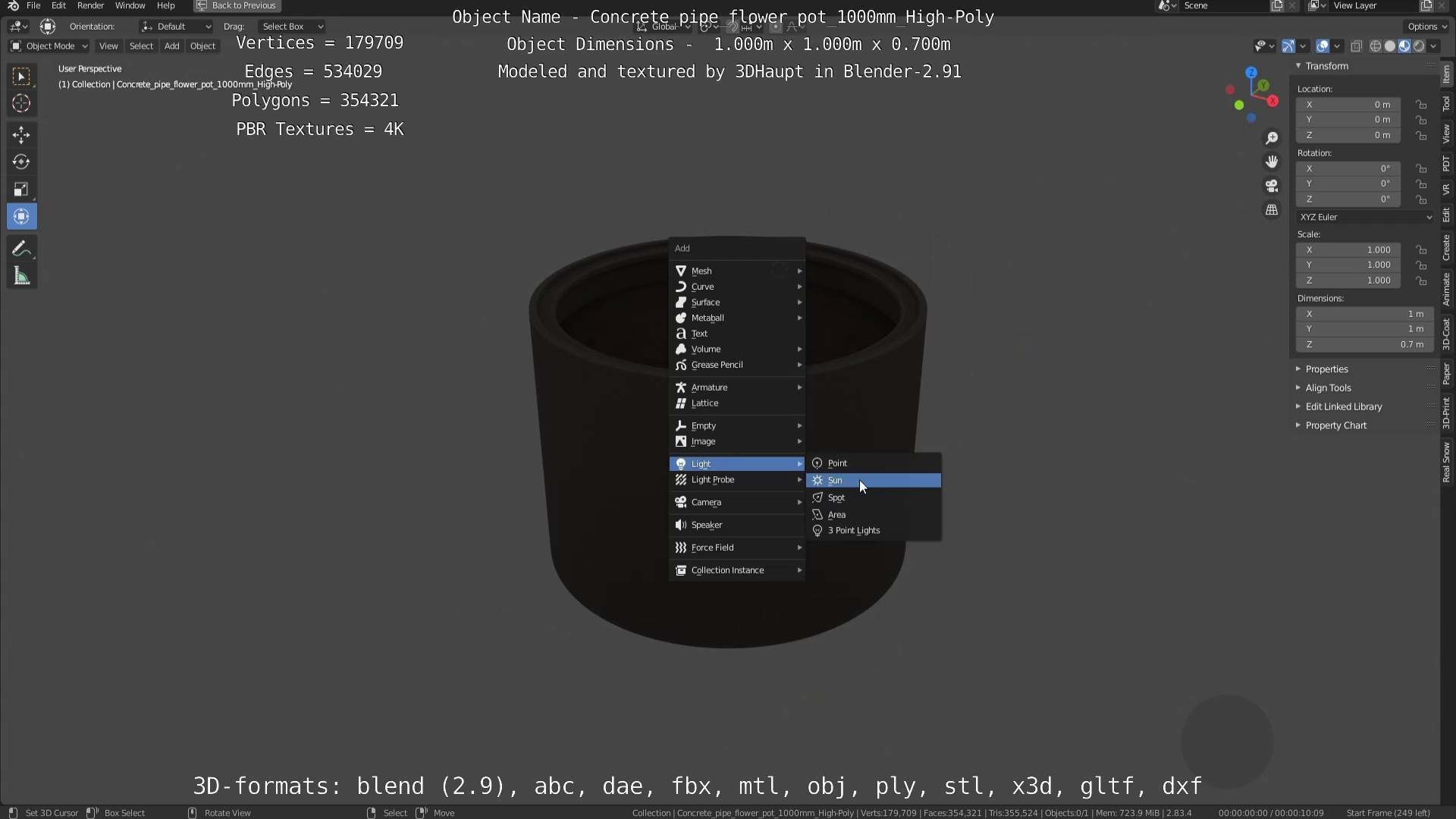The width and height of the screenshot is (1456, 819).
Task: Click the Back to Previous button
Action: click(237, 5)
